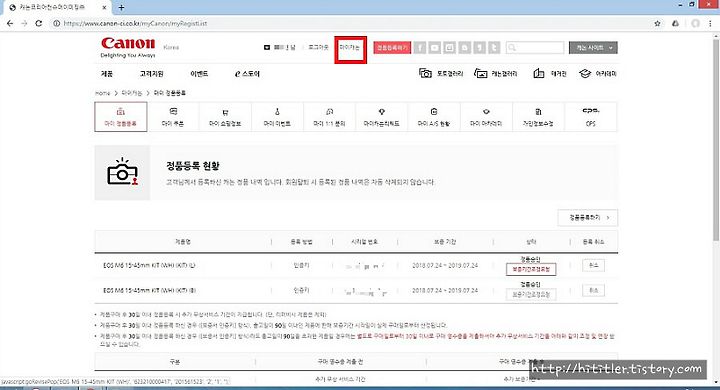This screenshot has height=390, width=720.
Task: Open the 이벤트 main menu
Action: [199, 73]
